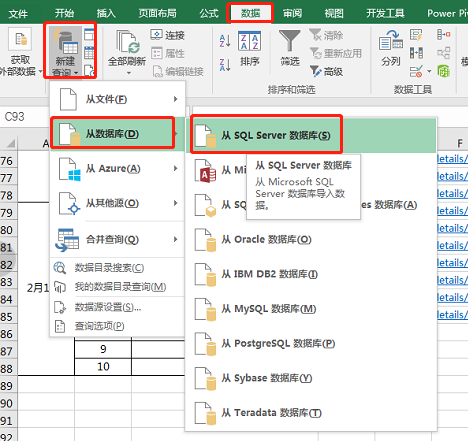The height and width of the screenshot is (441, 468).
Task: Click 分列 (Text to Columns)
Action: click(x=391, y=49)
